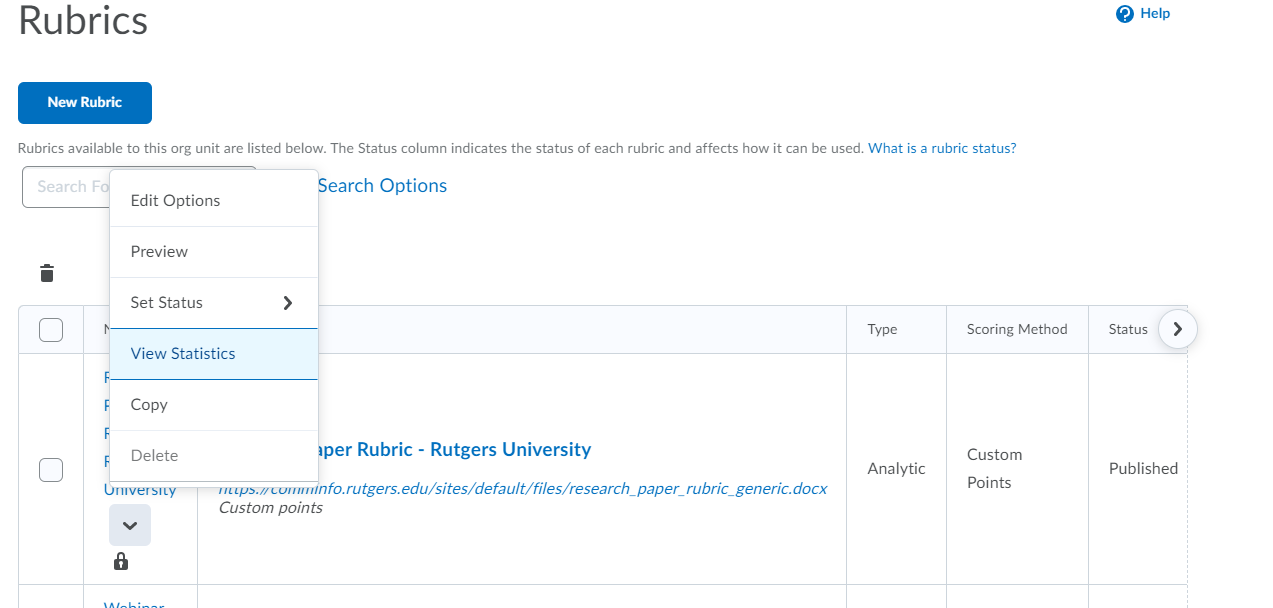Expand Search Options
Viewport: 1273px width, 608px height.
381,185
